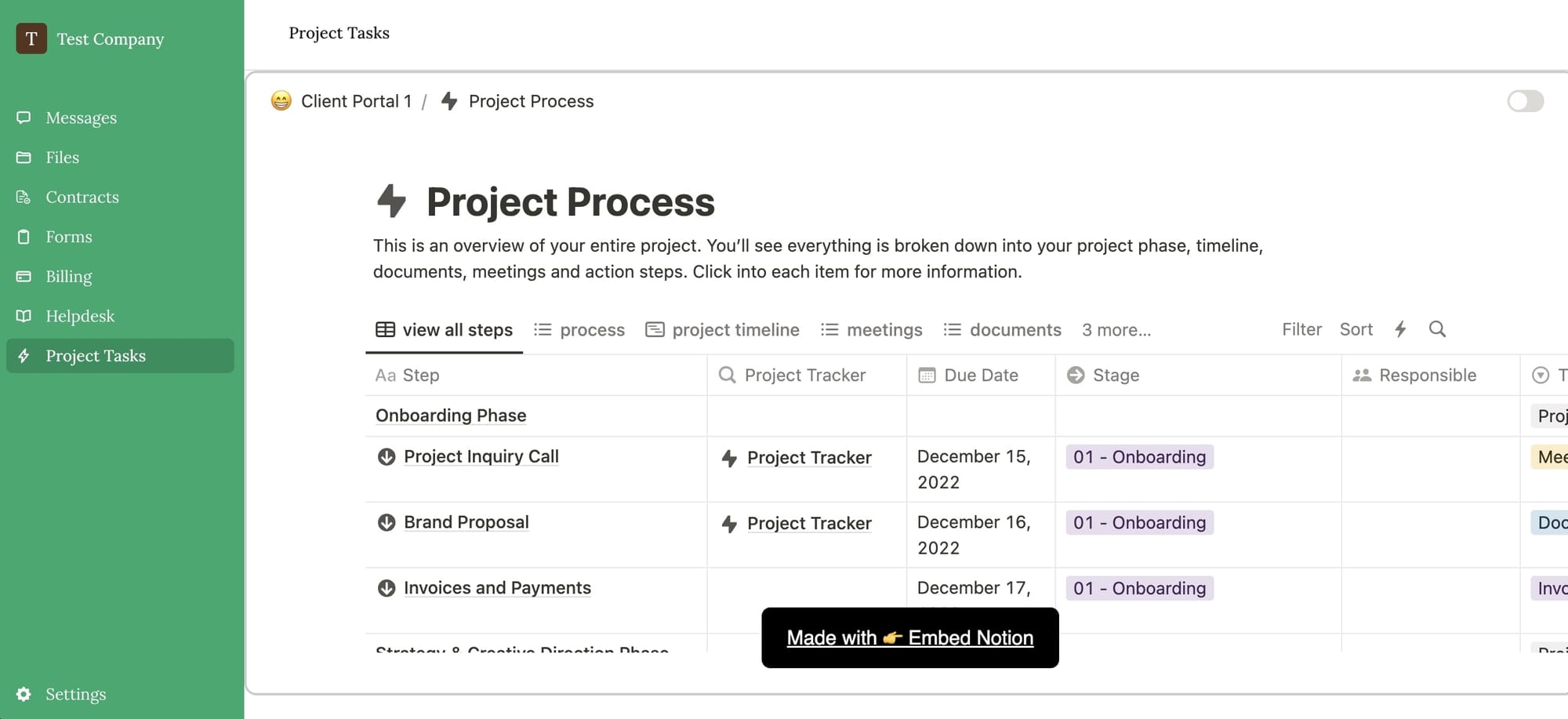Click the search magnifier icon in the database toolbar

click(x=1436, y=329)
